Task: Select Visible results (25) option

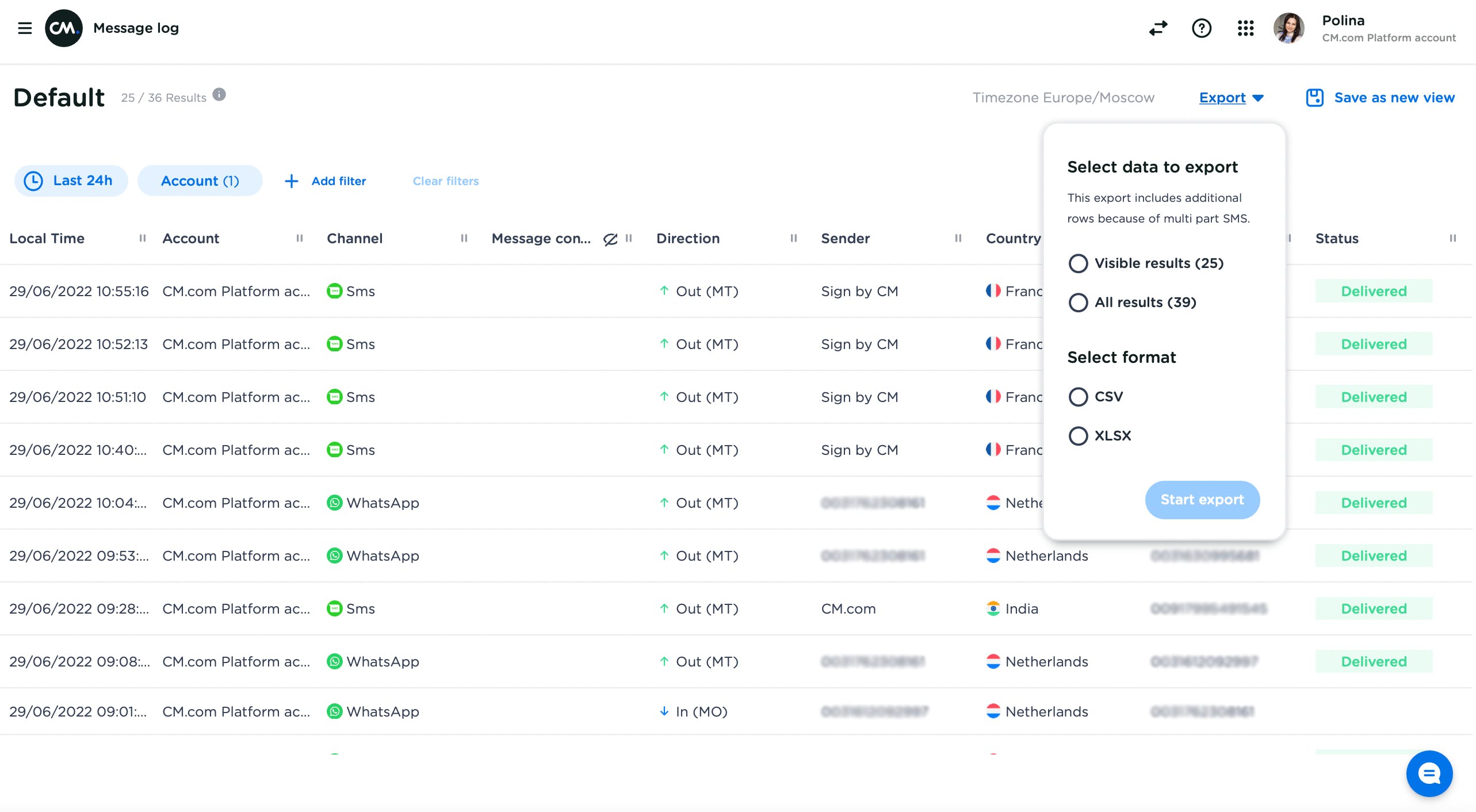Action: pos(1079,263)
